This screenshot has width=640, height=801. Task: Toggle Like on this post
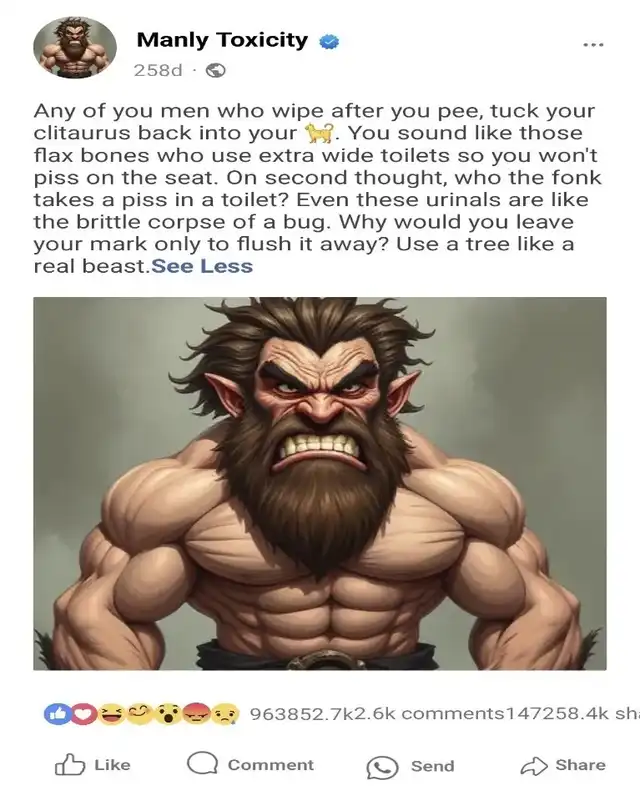pyautogui.click(x=93, y=765)
